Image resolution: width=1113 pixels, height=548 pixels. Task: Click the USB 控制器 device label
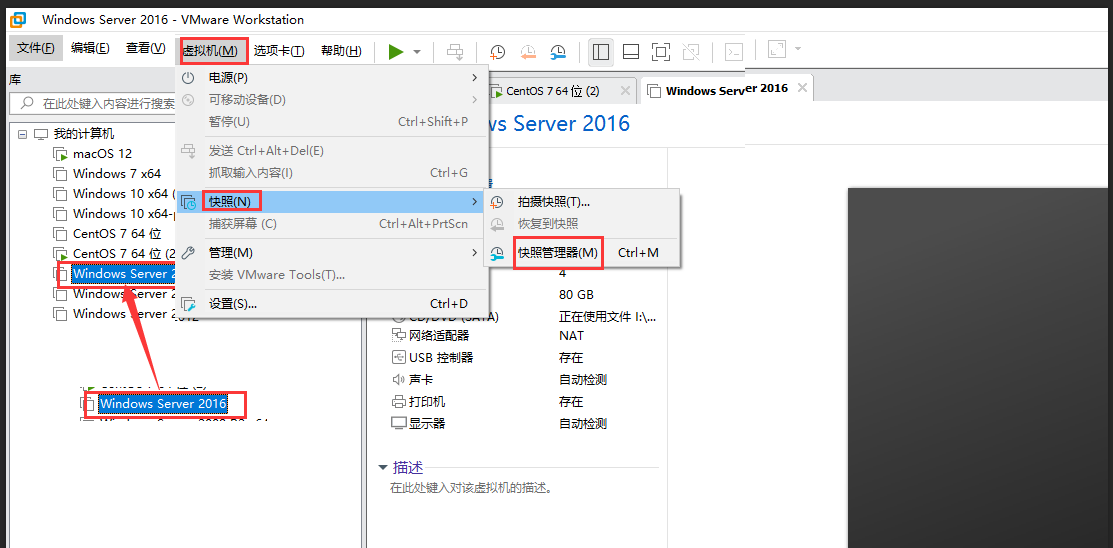(x=441, y=358)
